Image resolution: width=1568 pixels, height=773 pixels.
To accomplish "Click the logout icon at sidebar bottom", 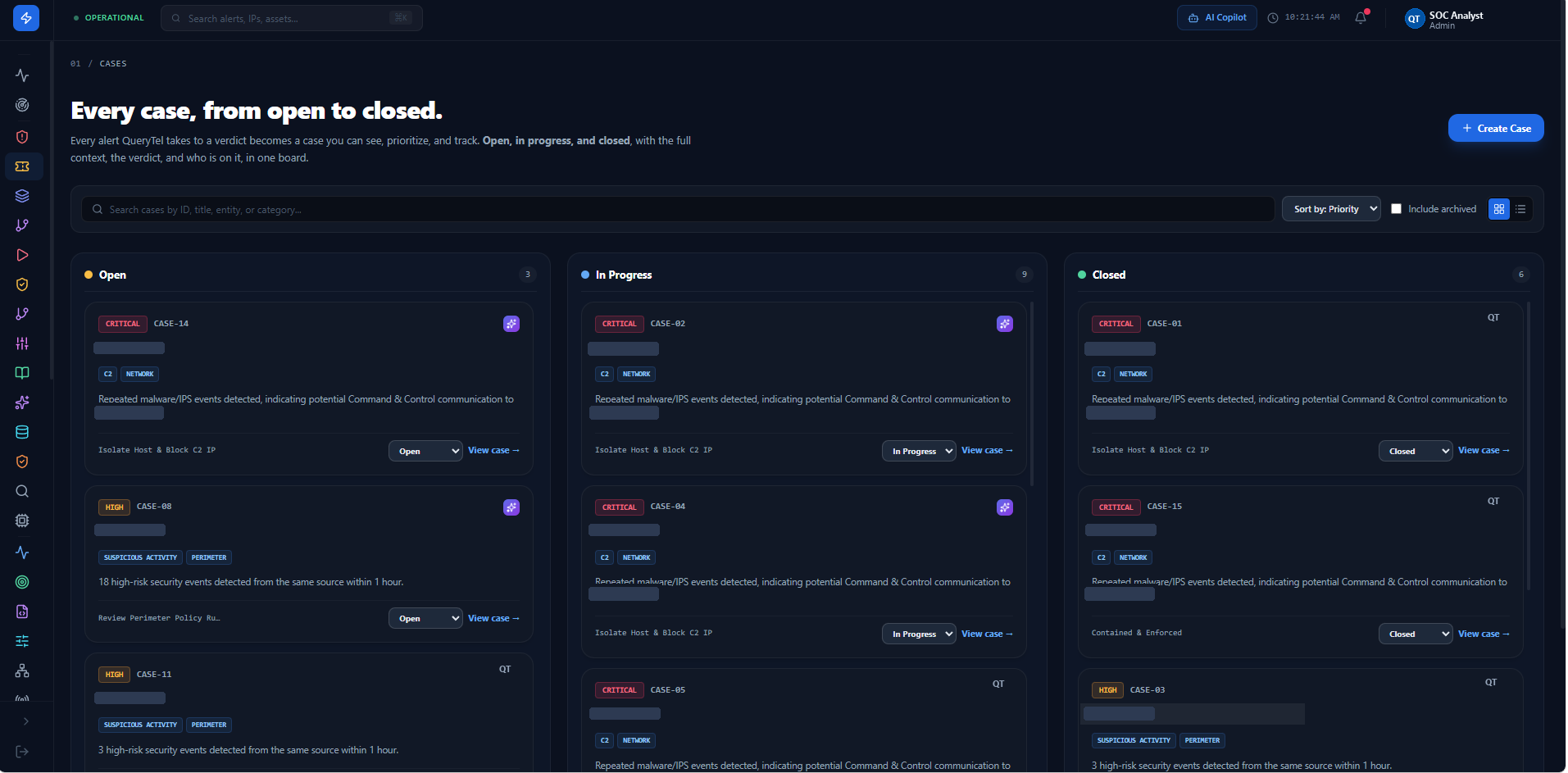I will pyautogui.click(x=22, y=752).
